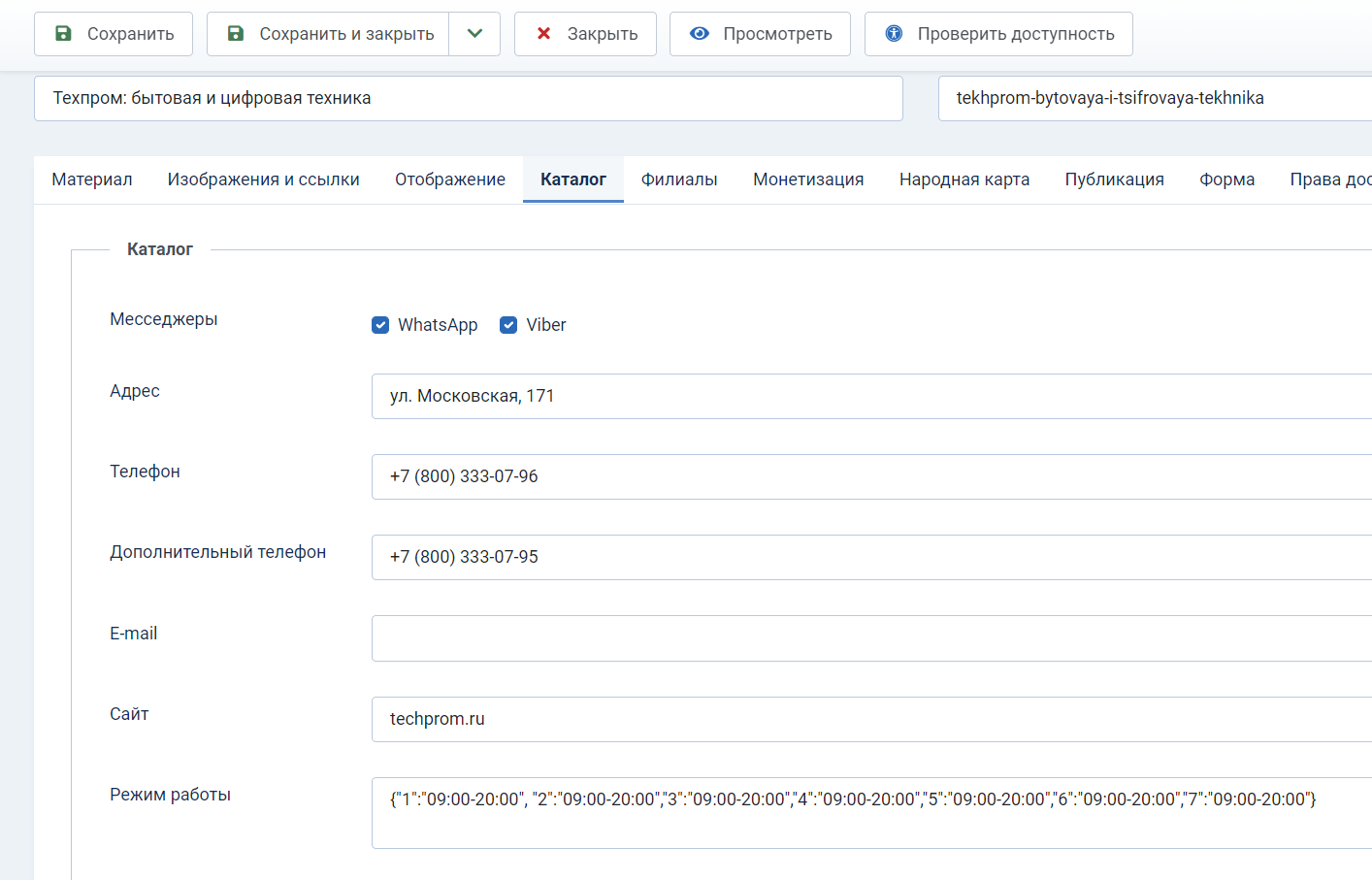Open the Монетизация tab
Image resolution: width=1372 pixels, height=880 pixels.
pyautogui.click(x=808, y=179)
